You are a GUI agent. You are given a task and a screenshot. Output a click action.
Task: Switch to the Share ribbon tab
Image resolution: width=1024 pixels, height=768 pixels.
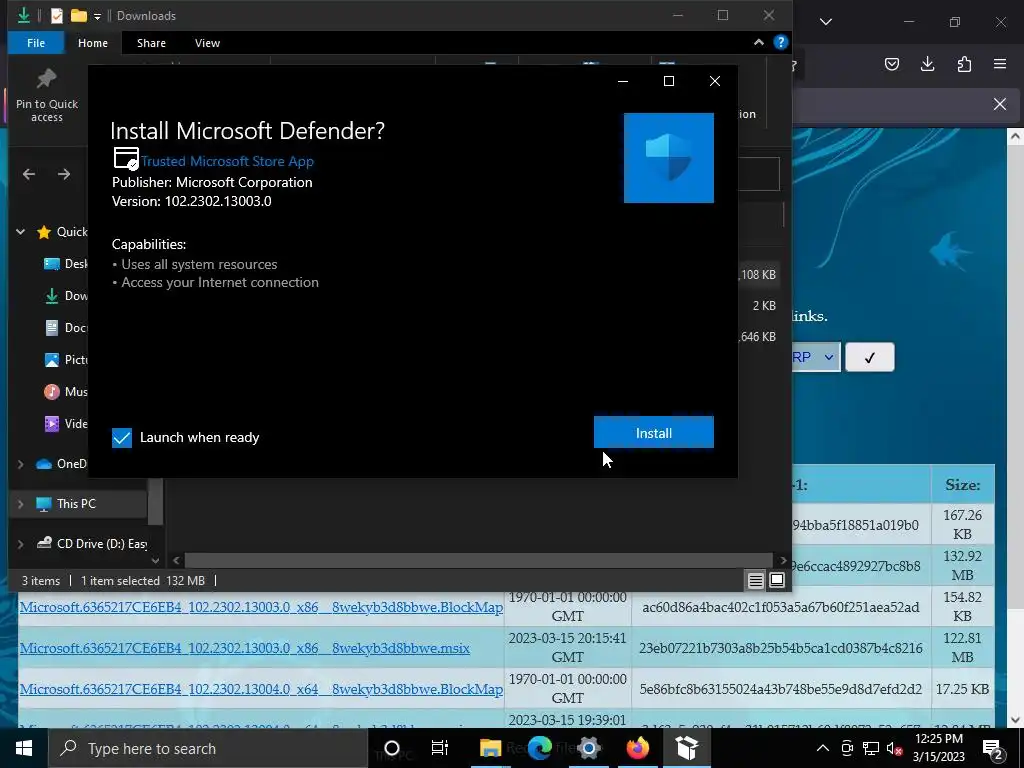click(x=152, y=43)
